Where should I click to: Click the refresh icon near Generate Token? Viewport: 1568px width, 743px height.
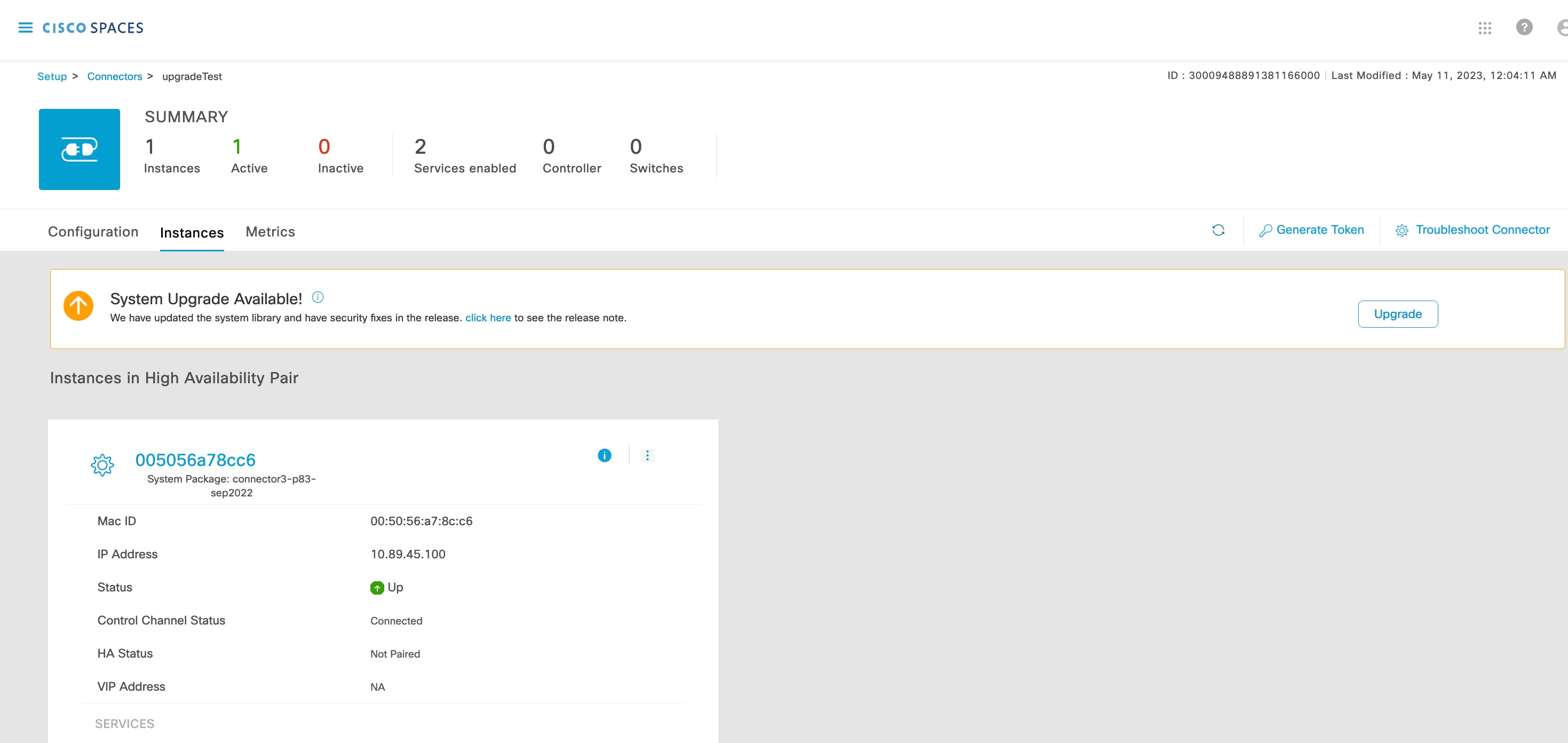1218,230
